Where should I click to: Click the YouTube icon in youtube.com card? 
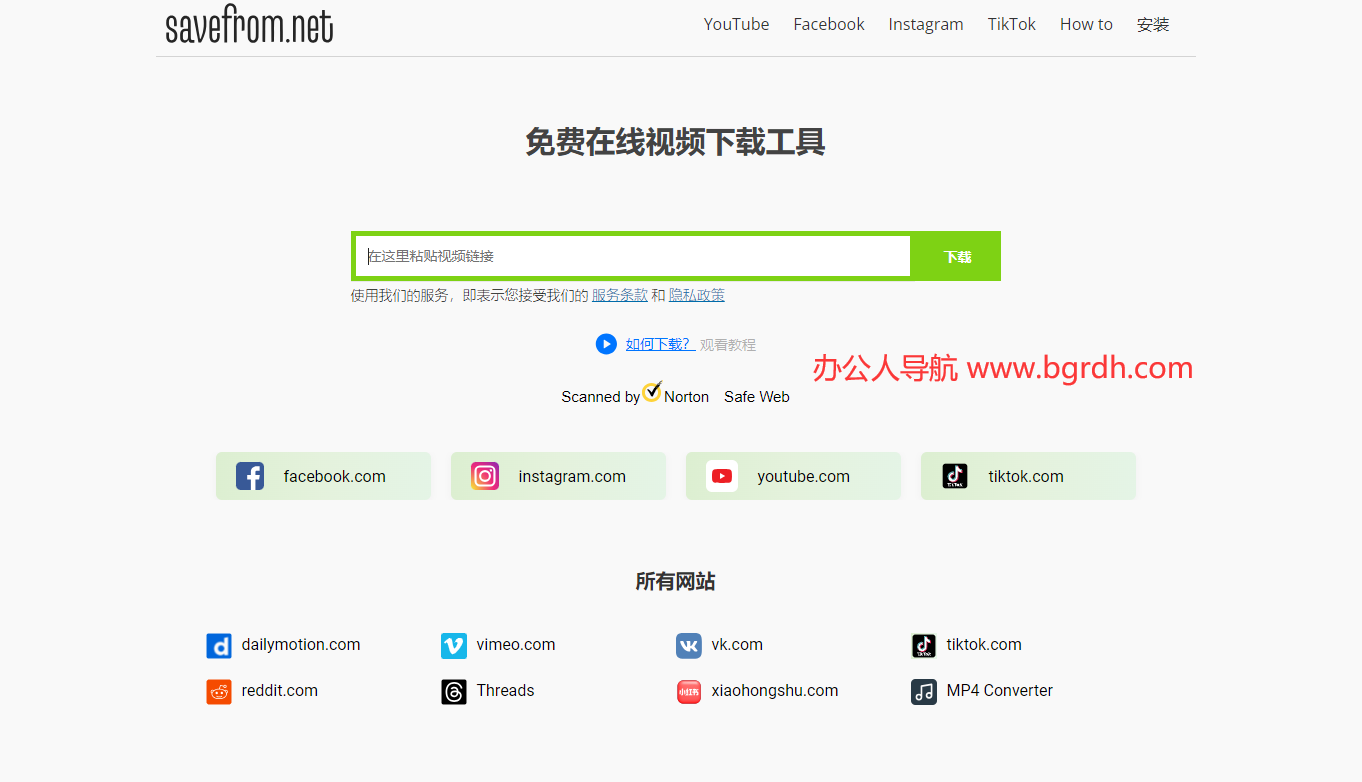coord(721,476)
